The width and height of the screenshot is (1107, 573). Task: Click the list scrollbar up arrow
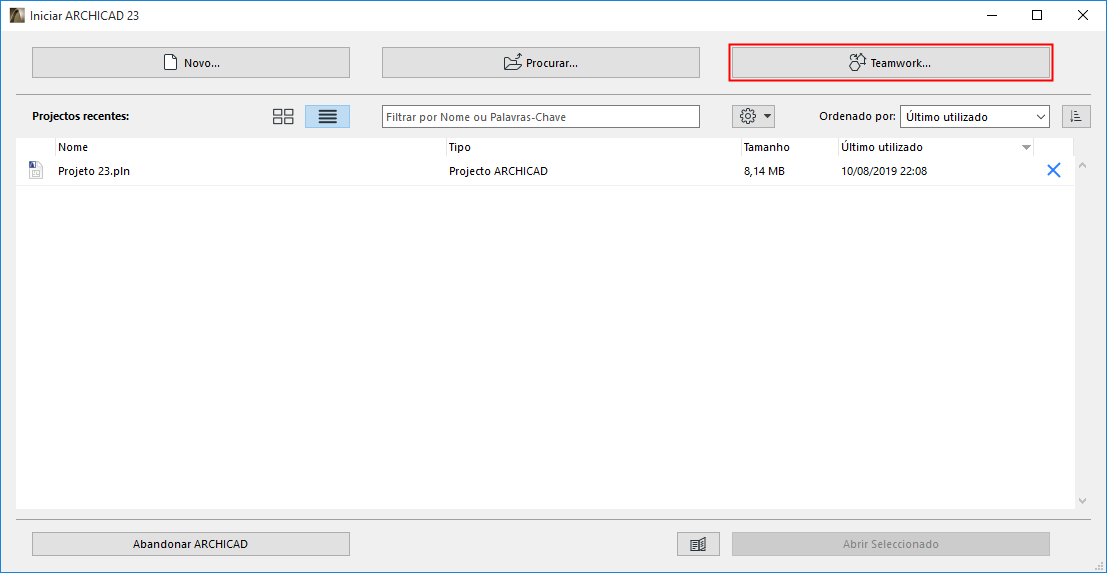(x=1083, y=166)
